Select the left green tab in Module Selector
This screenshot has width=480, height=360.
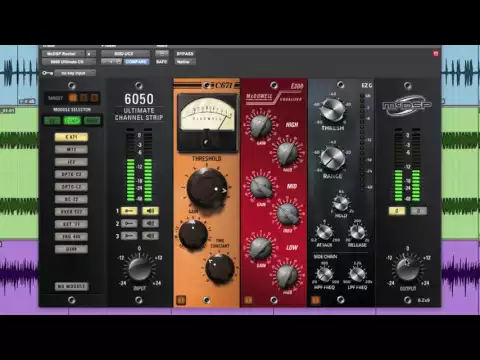tap(52, 120)
